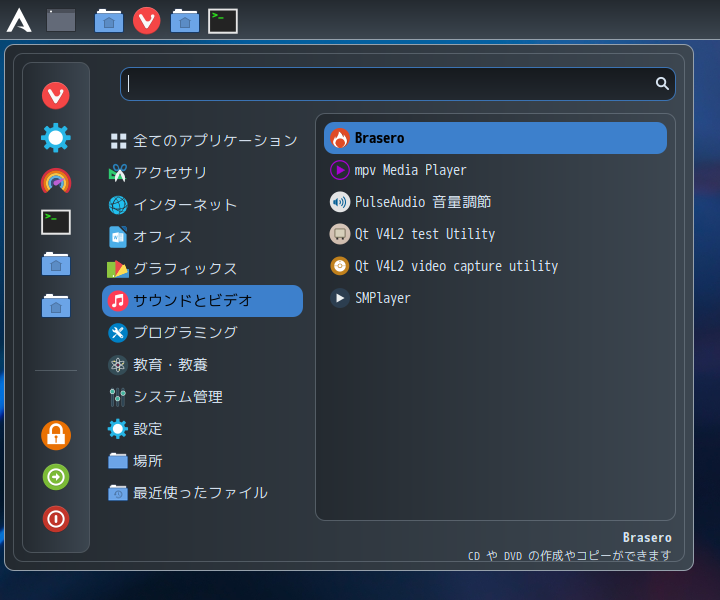Launch SMPlayer
The height and width of the screenshot is (600, 720).
coord(495,298)
